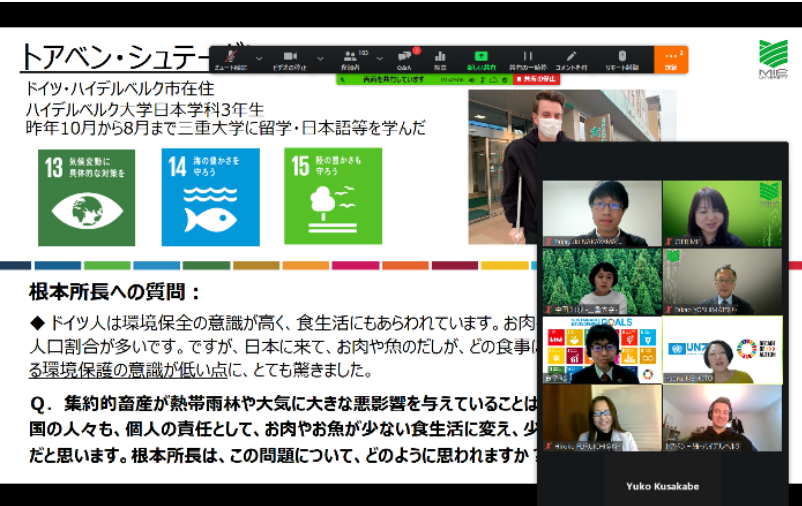
Task: Open remote control mouse option
Action: (622, 59)
